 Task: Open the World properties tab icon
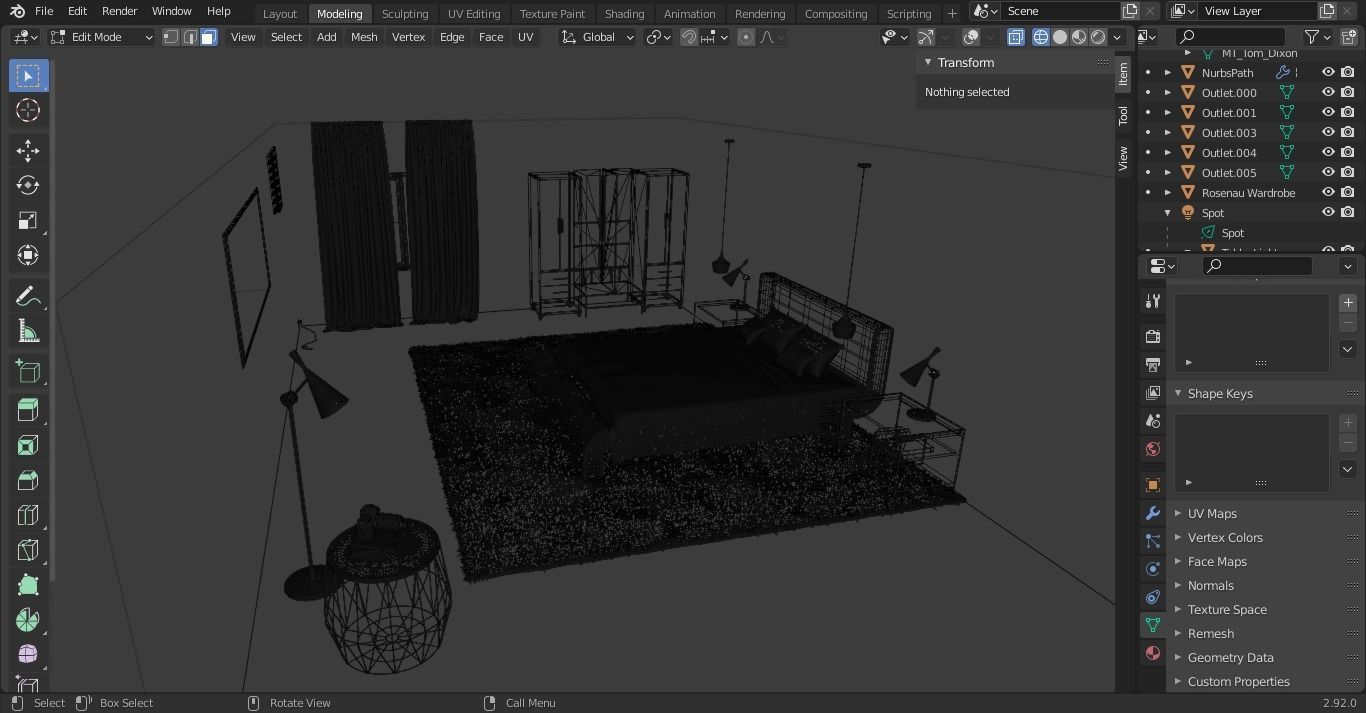click(x=1153, y=448)
